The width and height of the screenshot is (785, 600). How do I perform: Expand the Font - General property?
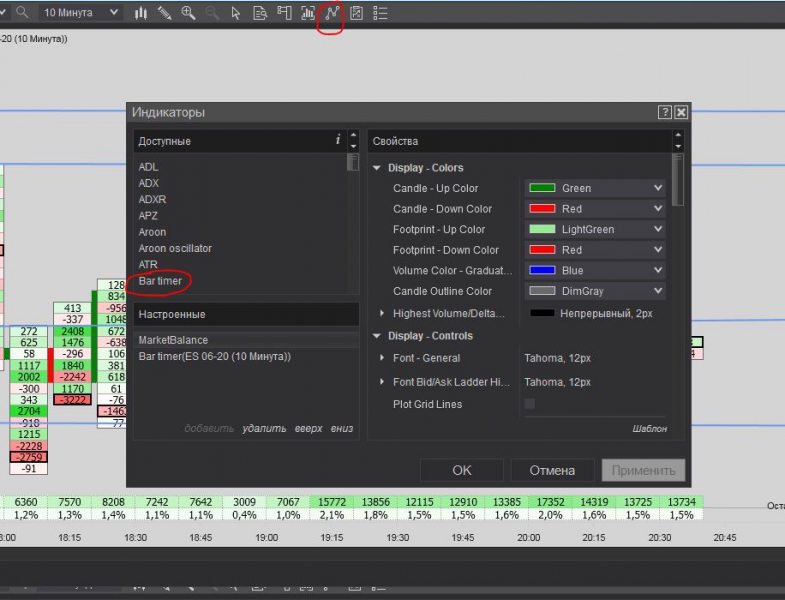click(382, 358)
